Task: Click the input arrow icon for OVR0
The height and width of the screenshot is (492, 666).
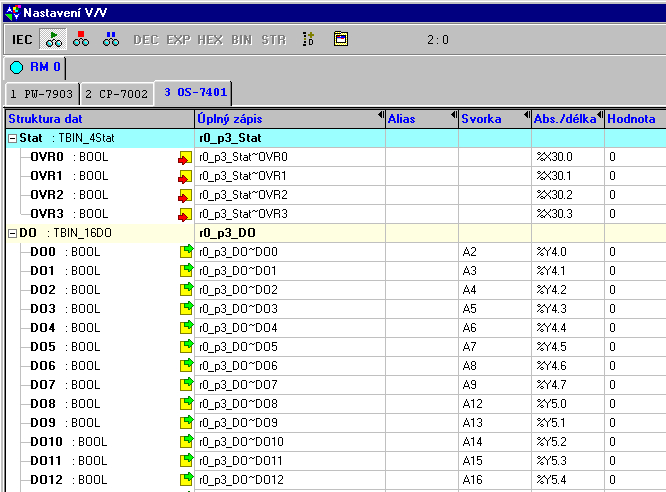Action: pyautogui.click(x=185, y=158)
